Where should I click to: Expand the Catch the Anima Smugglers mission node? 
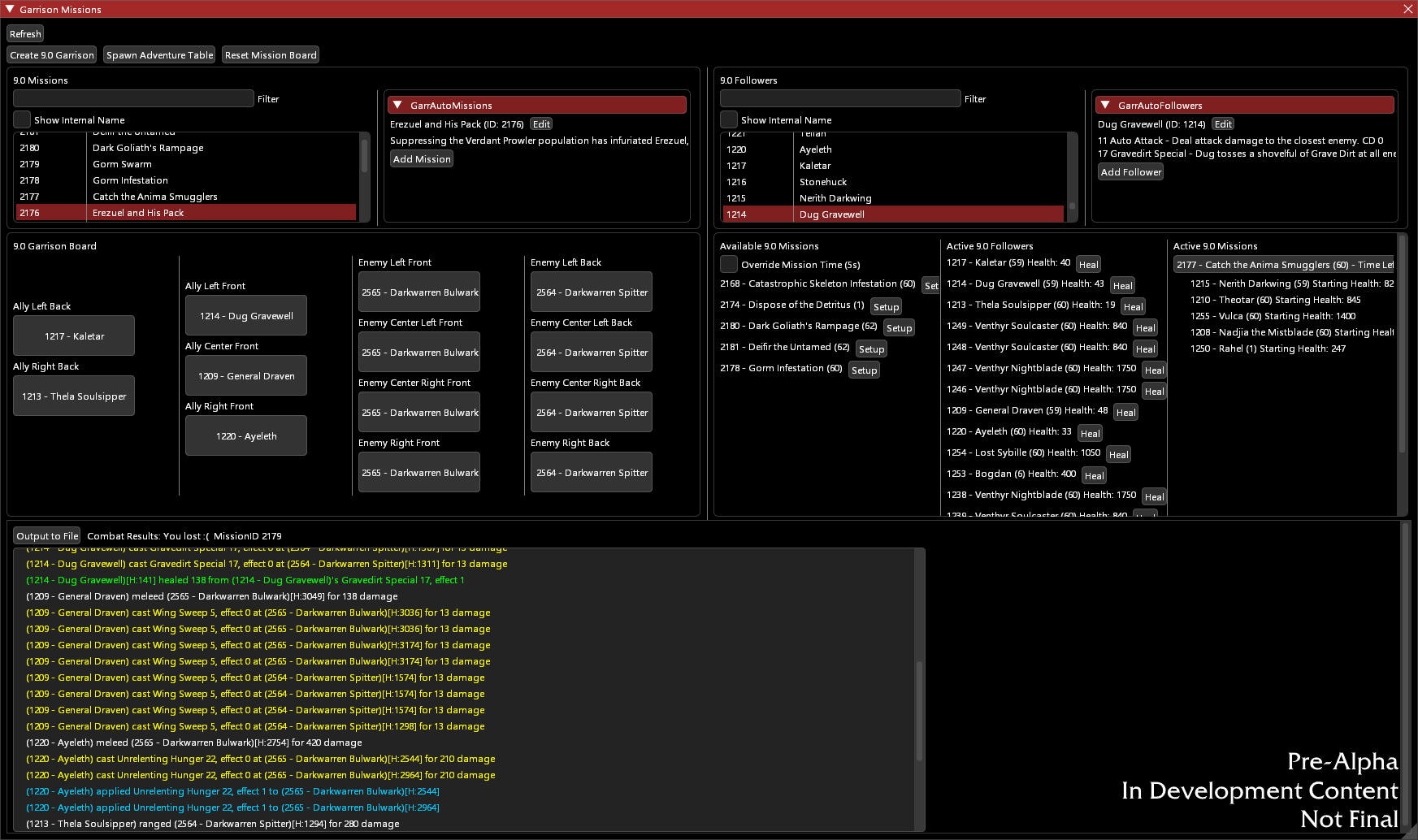(1284, 265)
